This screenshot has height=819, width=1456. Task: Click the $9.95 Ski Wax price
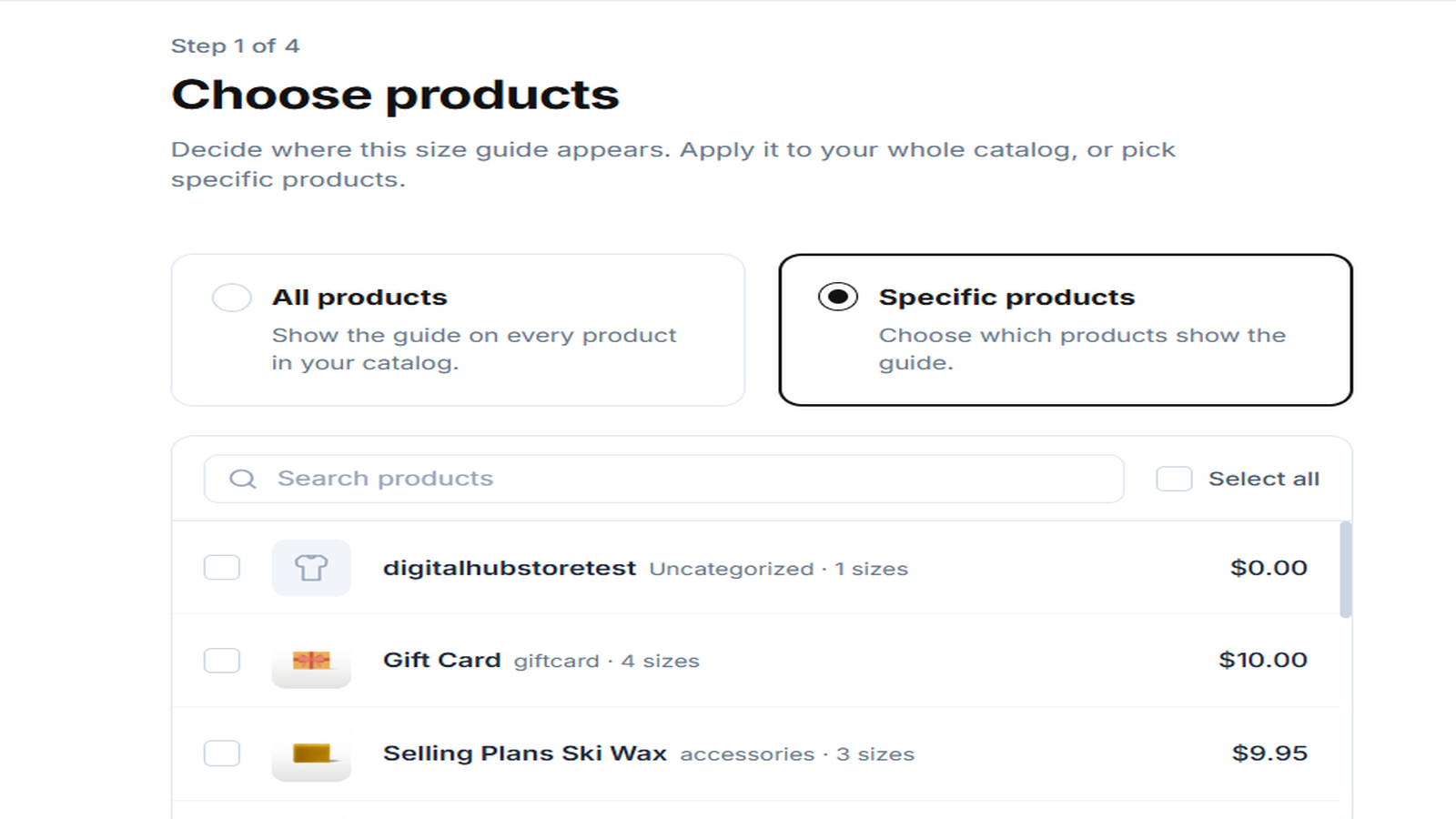click(1269, 753)
